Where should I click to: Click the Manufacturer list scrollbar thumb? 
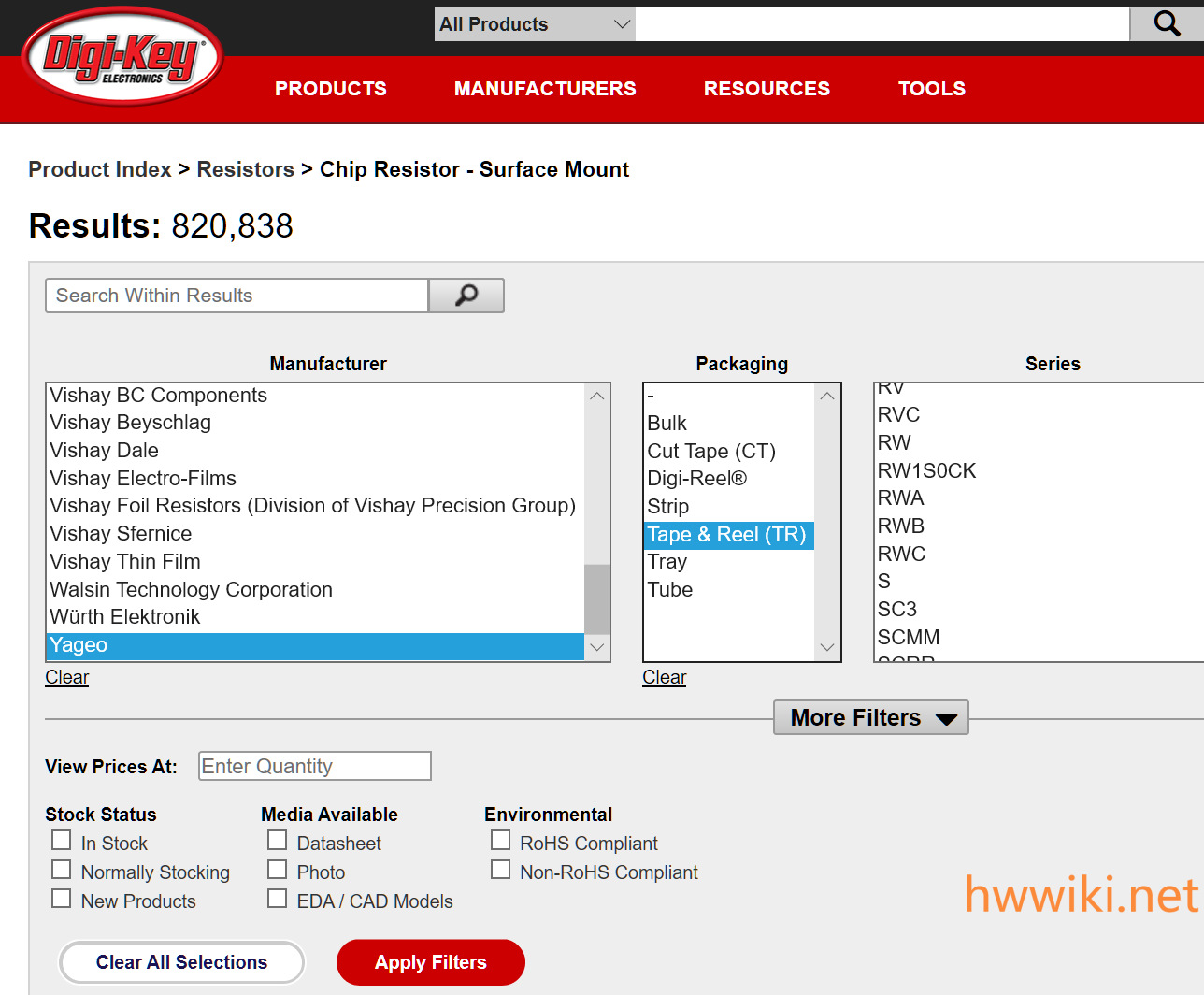point(597,598)
